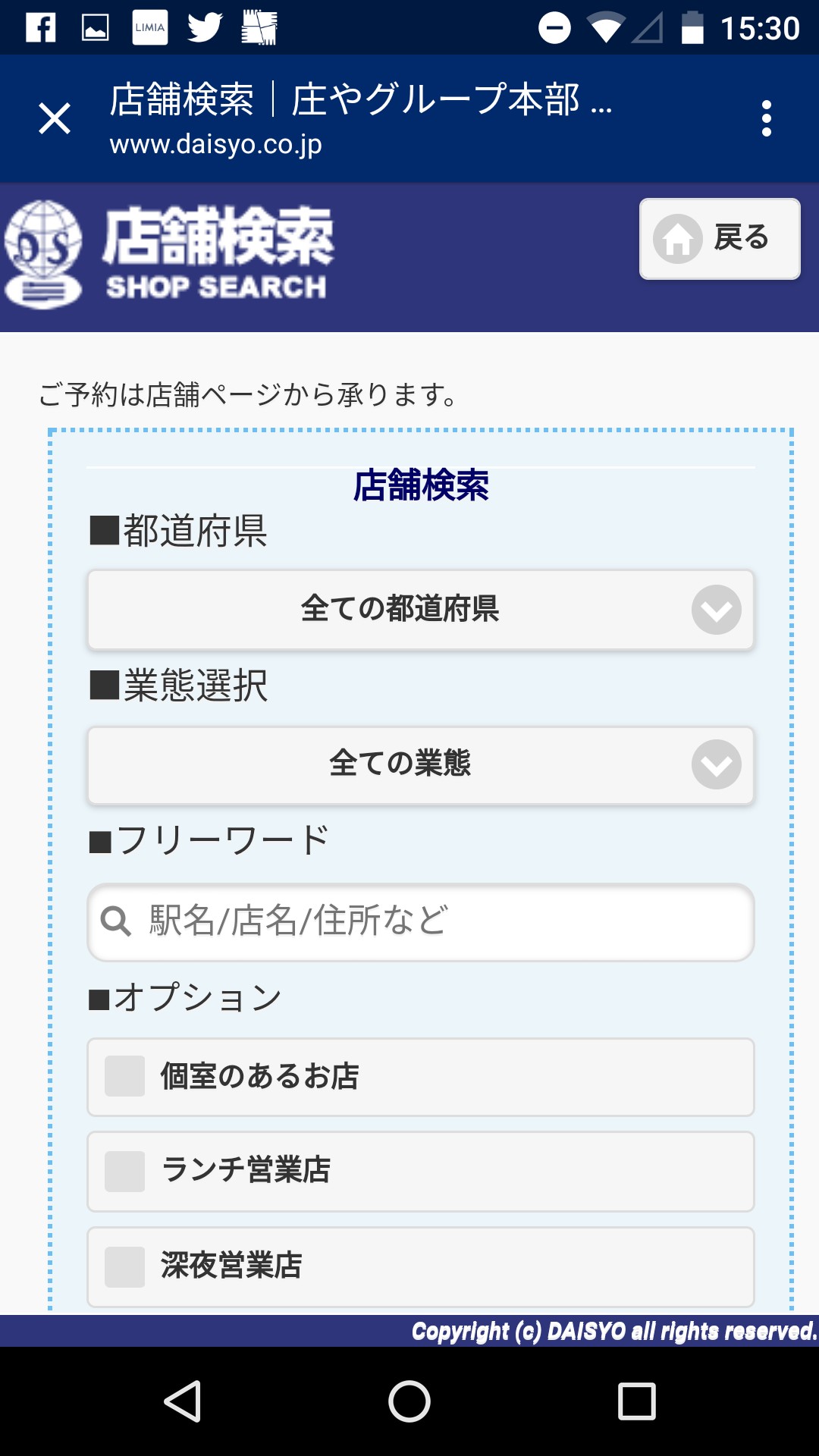
Task: Tap the image notification icon in status bar
Action: (x=96, y=28)
